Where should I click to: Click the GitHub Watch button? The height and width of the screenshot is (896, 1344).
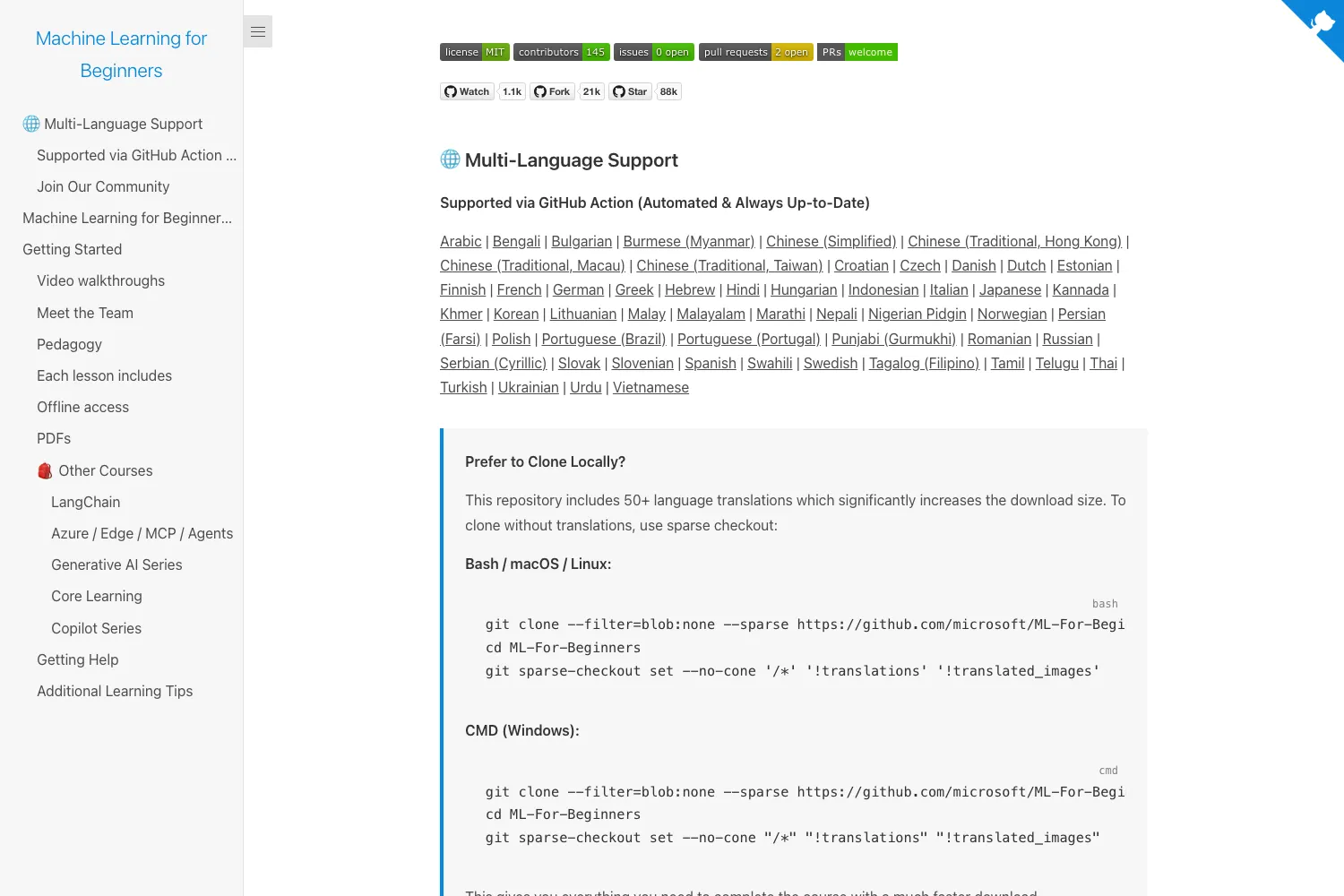coord(467,91)
